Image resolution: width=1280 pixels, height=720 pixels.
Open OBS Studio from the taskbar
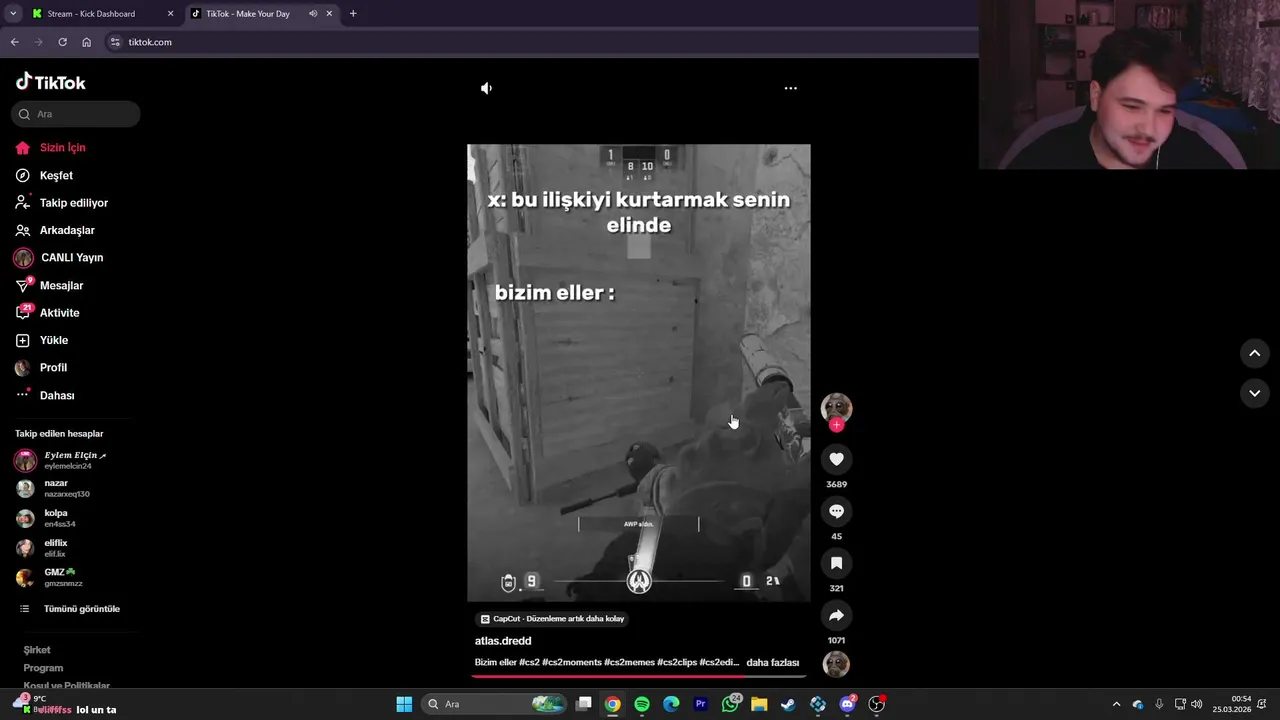877,704
